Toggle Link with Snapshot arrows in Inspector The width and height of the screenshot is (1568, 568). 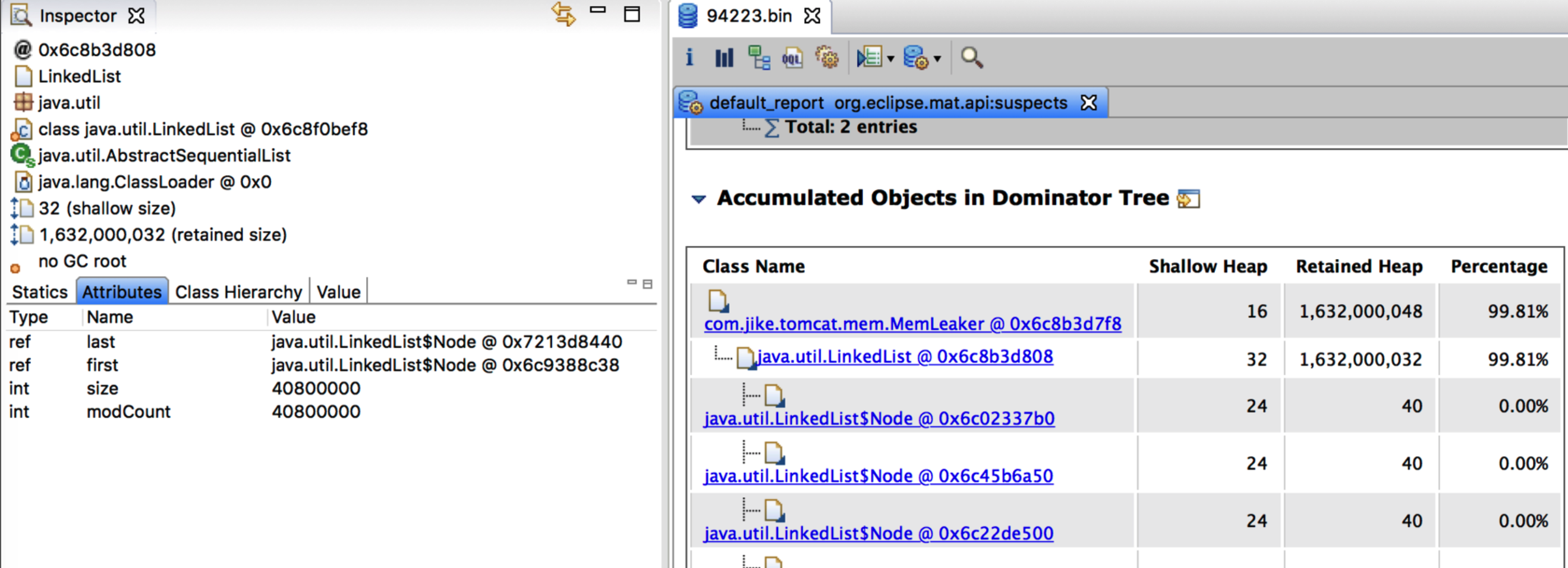click(563, 14)
